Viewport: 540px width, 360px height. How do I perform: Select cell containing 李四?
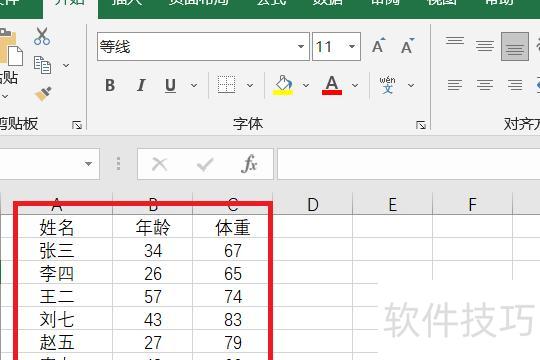pyautogui.click(x=57, y=273)
